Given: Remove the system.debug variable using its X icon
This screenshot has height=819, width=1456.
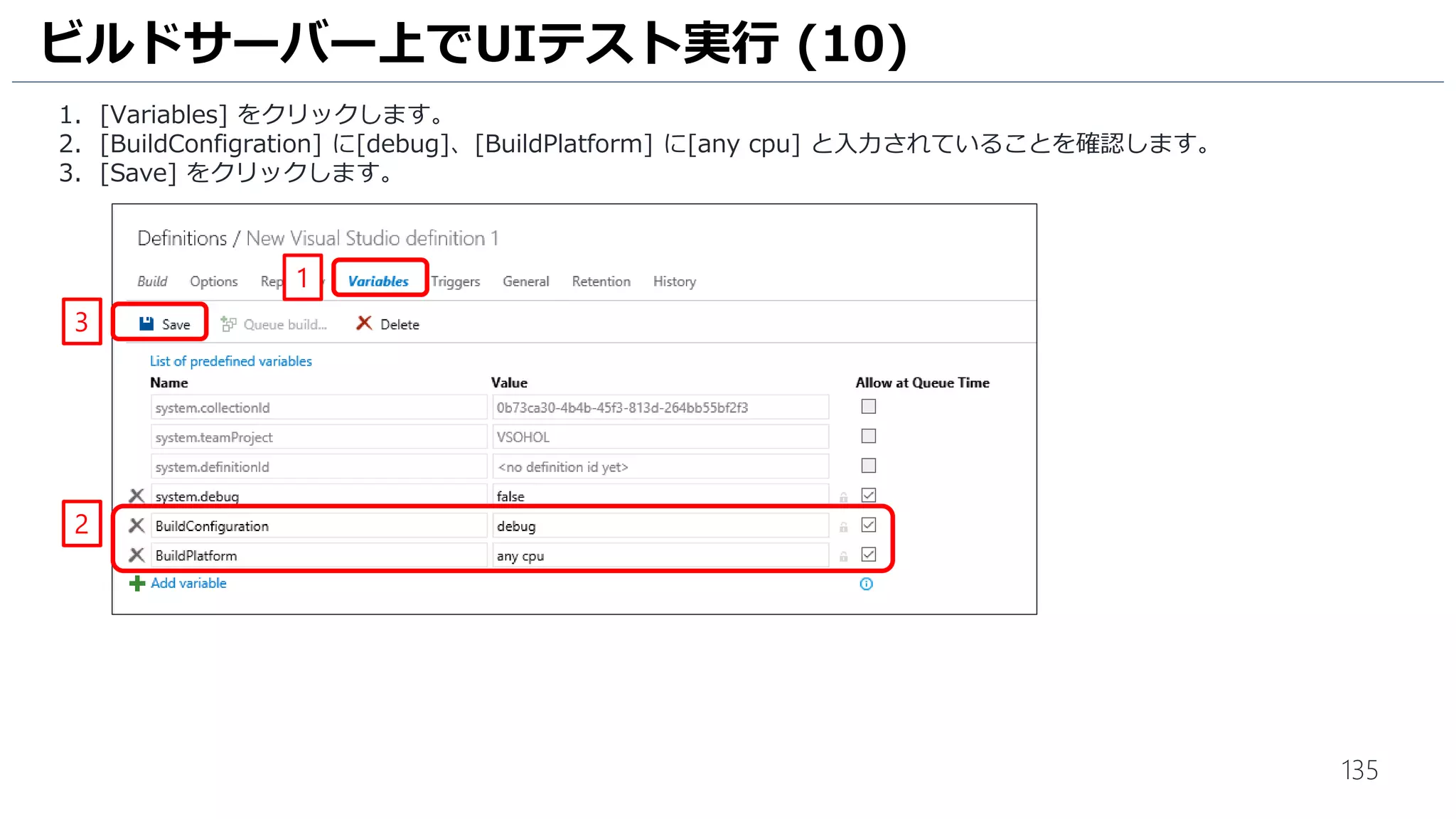Looking at the screenshot, I should point(136,496).
